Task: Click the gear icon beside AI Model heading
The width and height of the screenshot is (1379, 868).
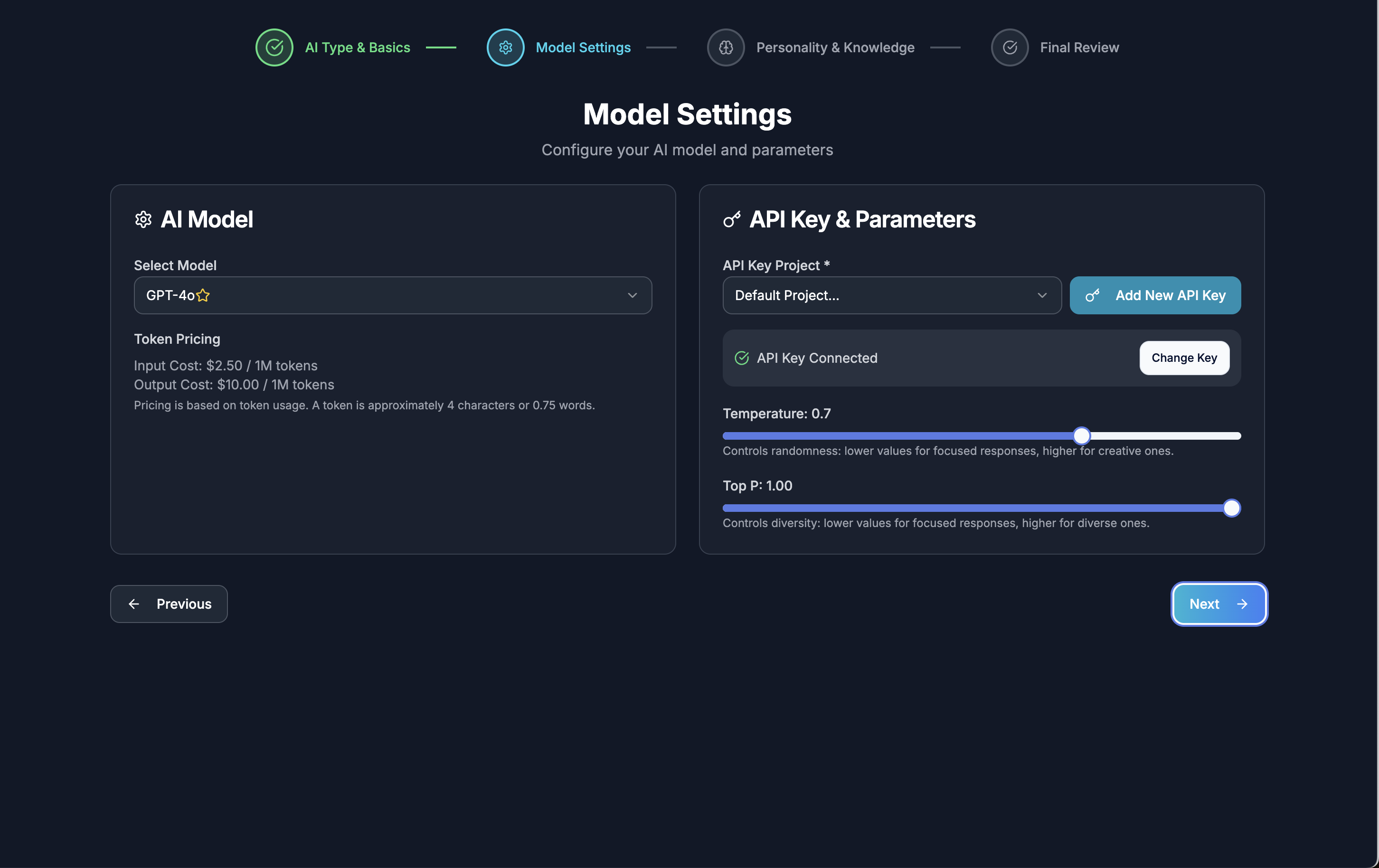Action: [x=143, y=219]
